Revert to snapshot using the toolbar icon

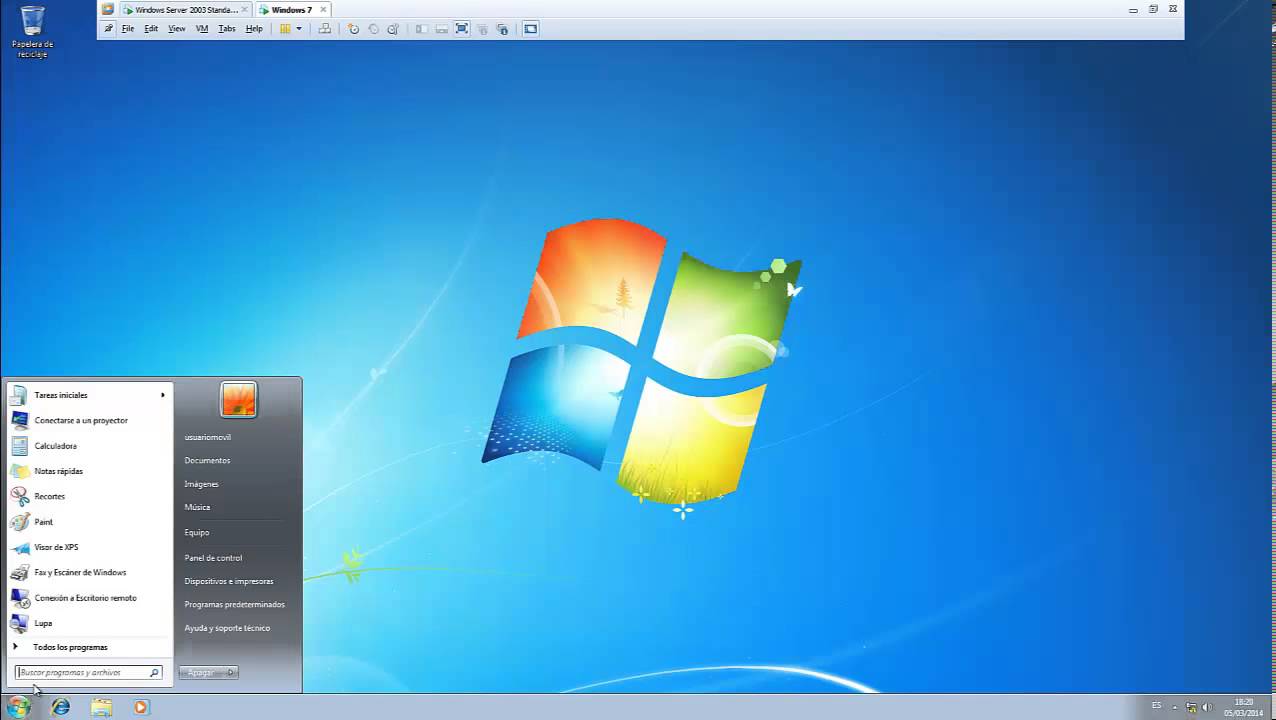coord(373,29)
